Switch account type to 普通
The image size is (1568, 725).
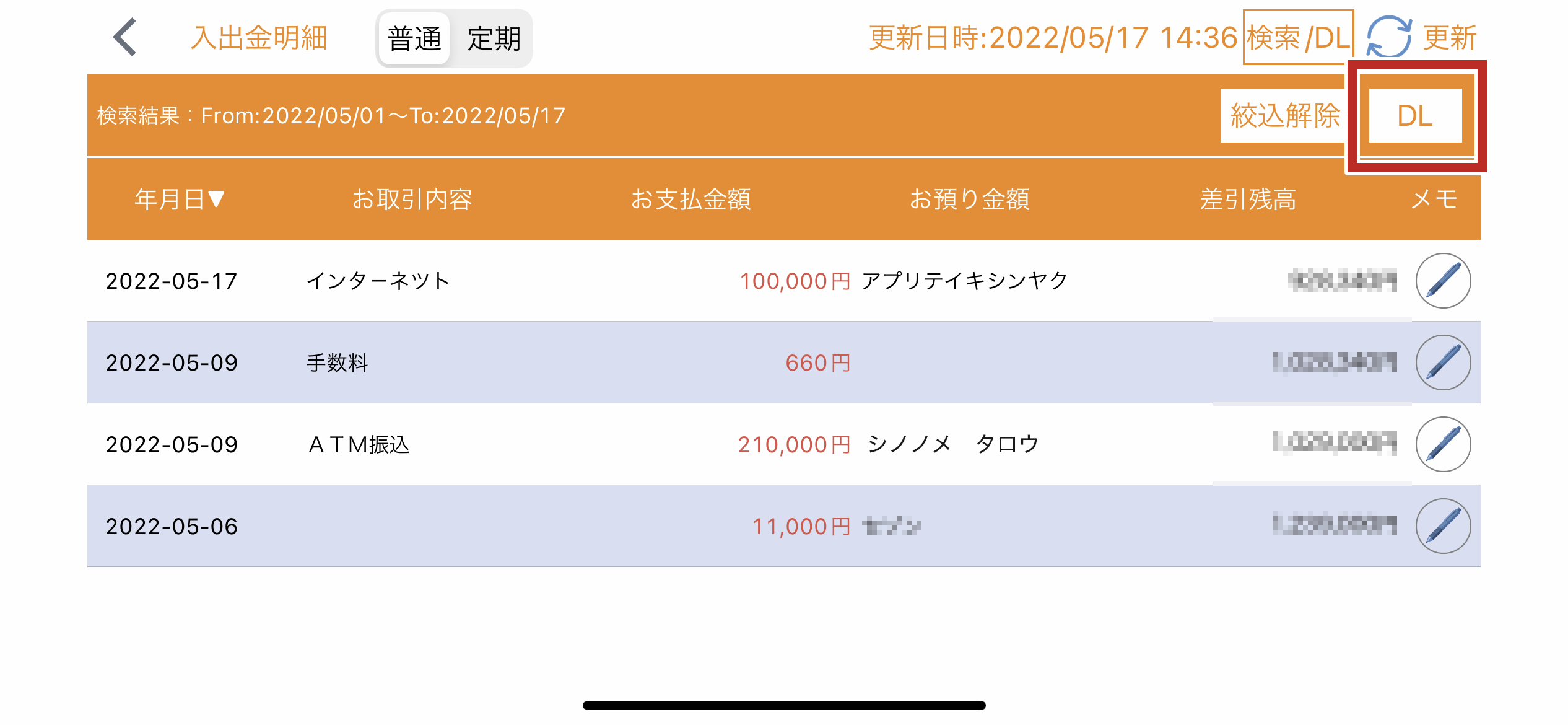click(x=414, y=38)
